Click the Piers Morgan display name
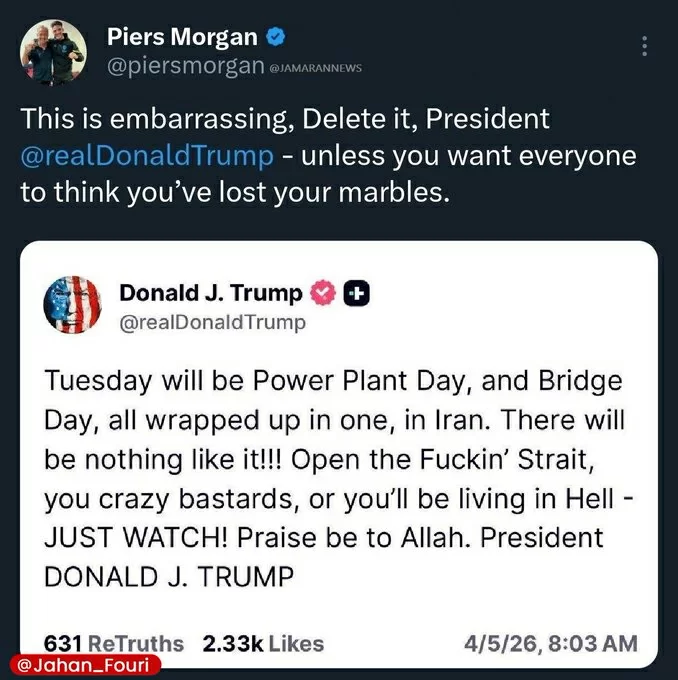 coord(183,38)
